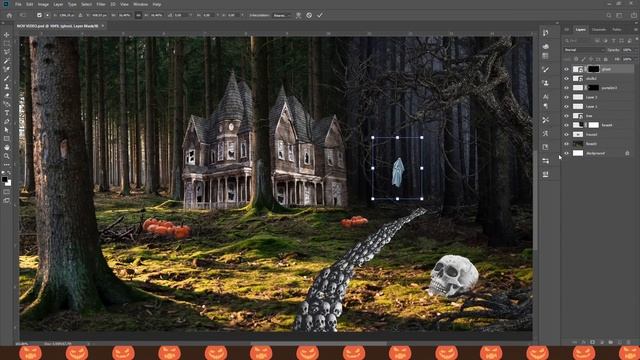Swap foreground and background colors arrow
Viewport: 640px width, 360px height.
tap(9, 174)
